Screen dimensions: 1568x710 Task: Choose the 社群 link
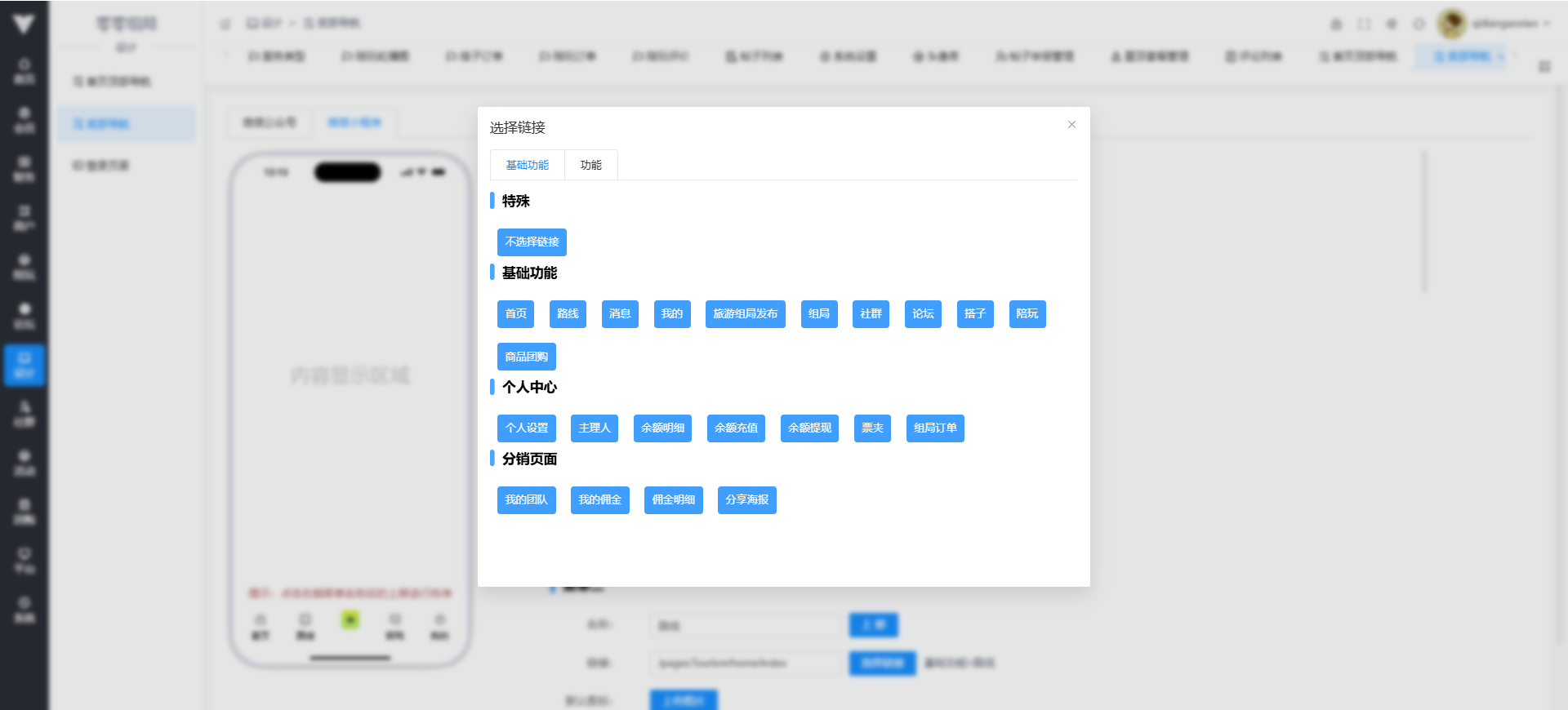[x=871, y=314]
